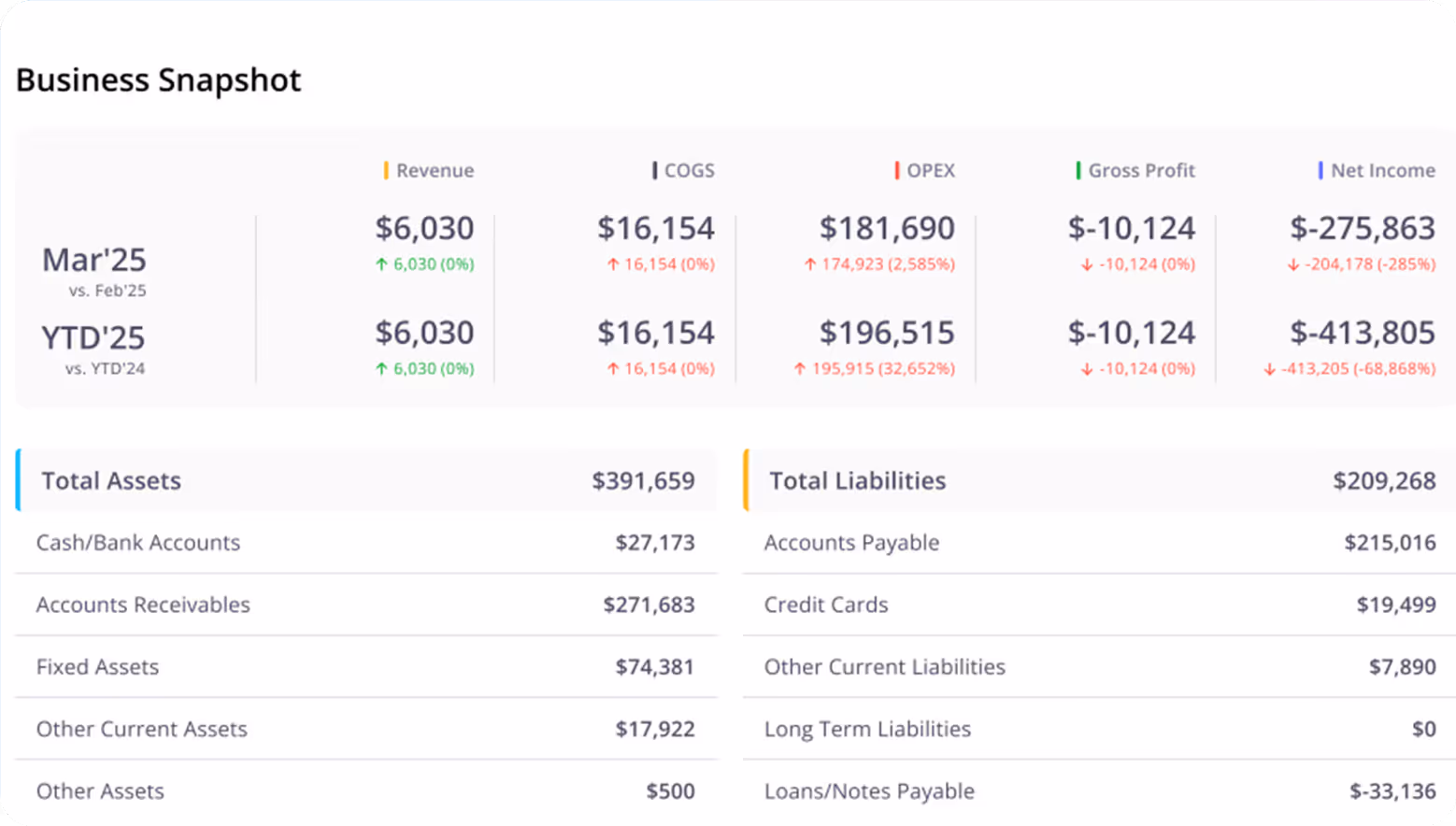Expand the Accounts Receivables line item

142,605
